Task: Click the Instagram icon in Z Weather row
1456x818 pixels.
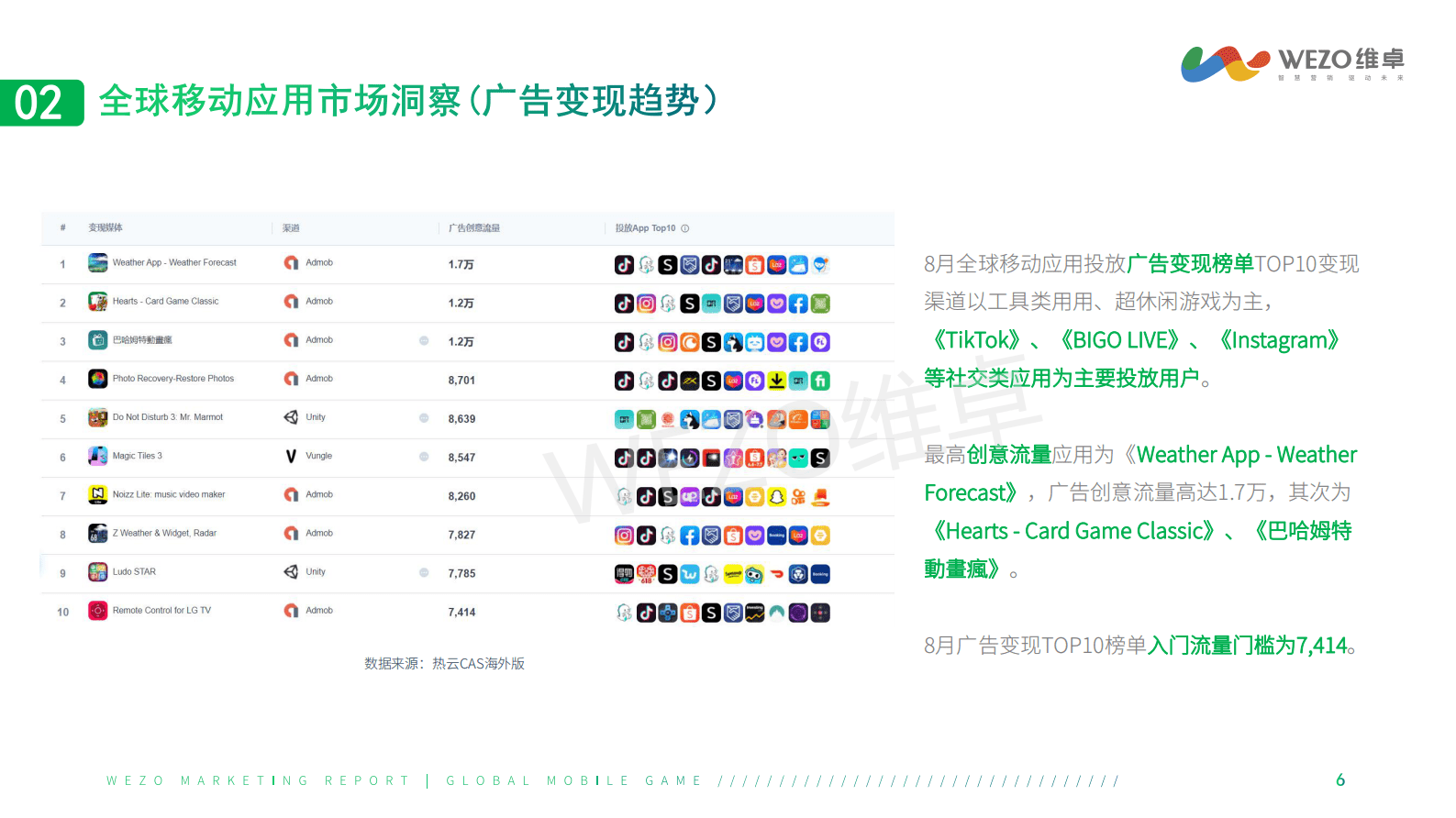Action: coord(624,536)
